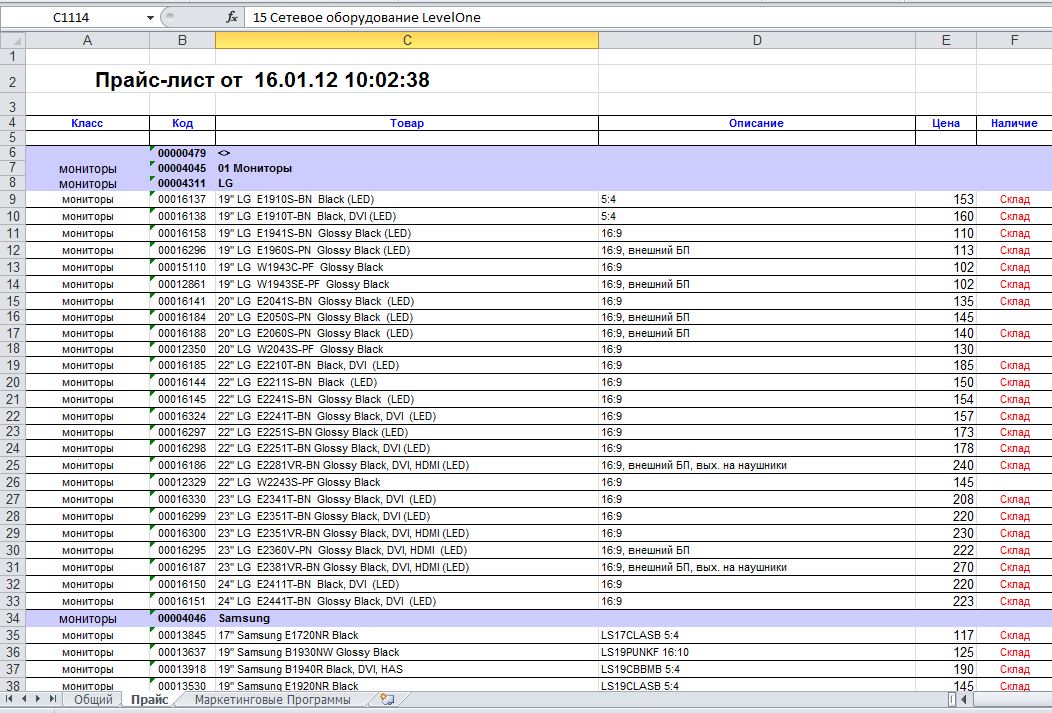Click the Код header cell
Image resolution: width=1052 pixels, height=713 pixels.
pos(182,123)
